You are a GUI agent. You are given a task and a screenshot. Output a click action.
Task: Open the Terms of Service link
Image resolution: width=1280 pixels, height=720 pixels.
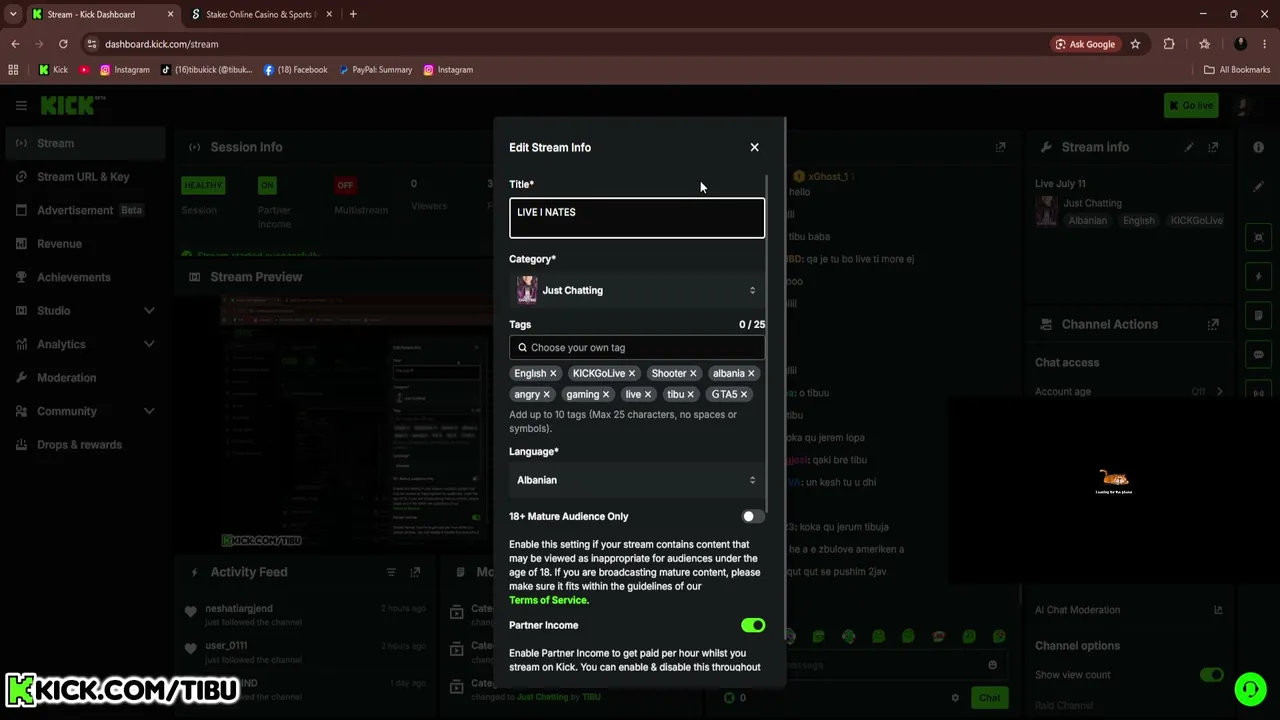pyautogui.click(x=548, y=600)
